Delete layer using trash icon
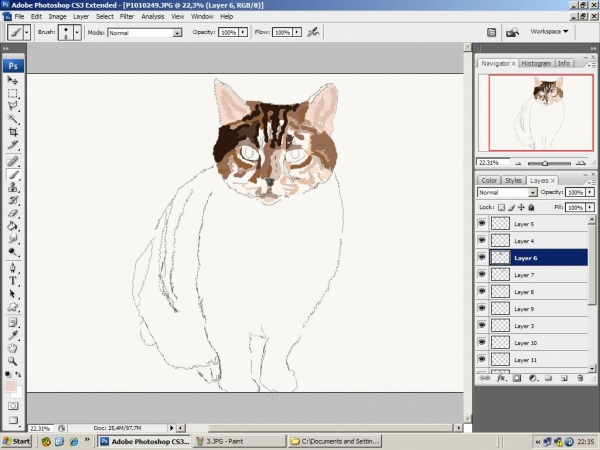 click(x=580, y=378)
